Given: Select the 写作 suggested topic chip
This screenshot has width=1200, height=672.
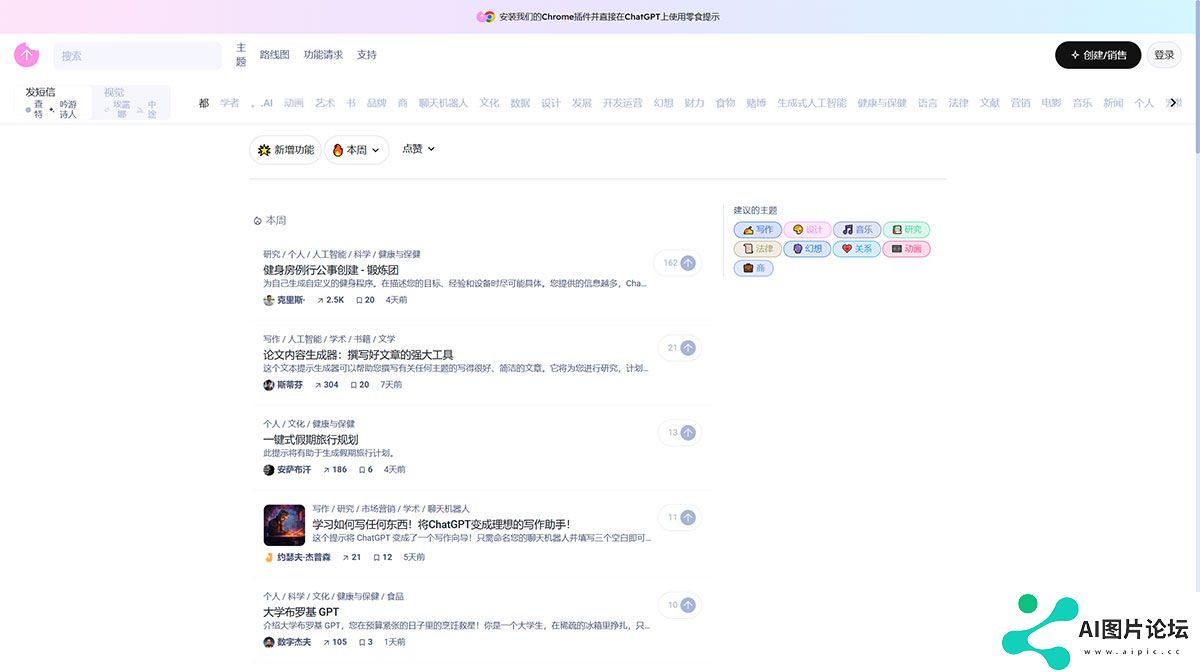Looking at the screenshot, I should [x=758, y=230].
